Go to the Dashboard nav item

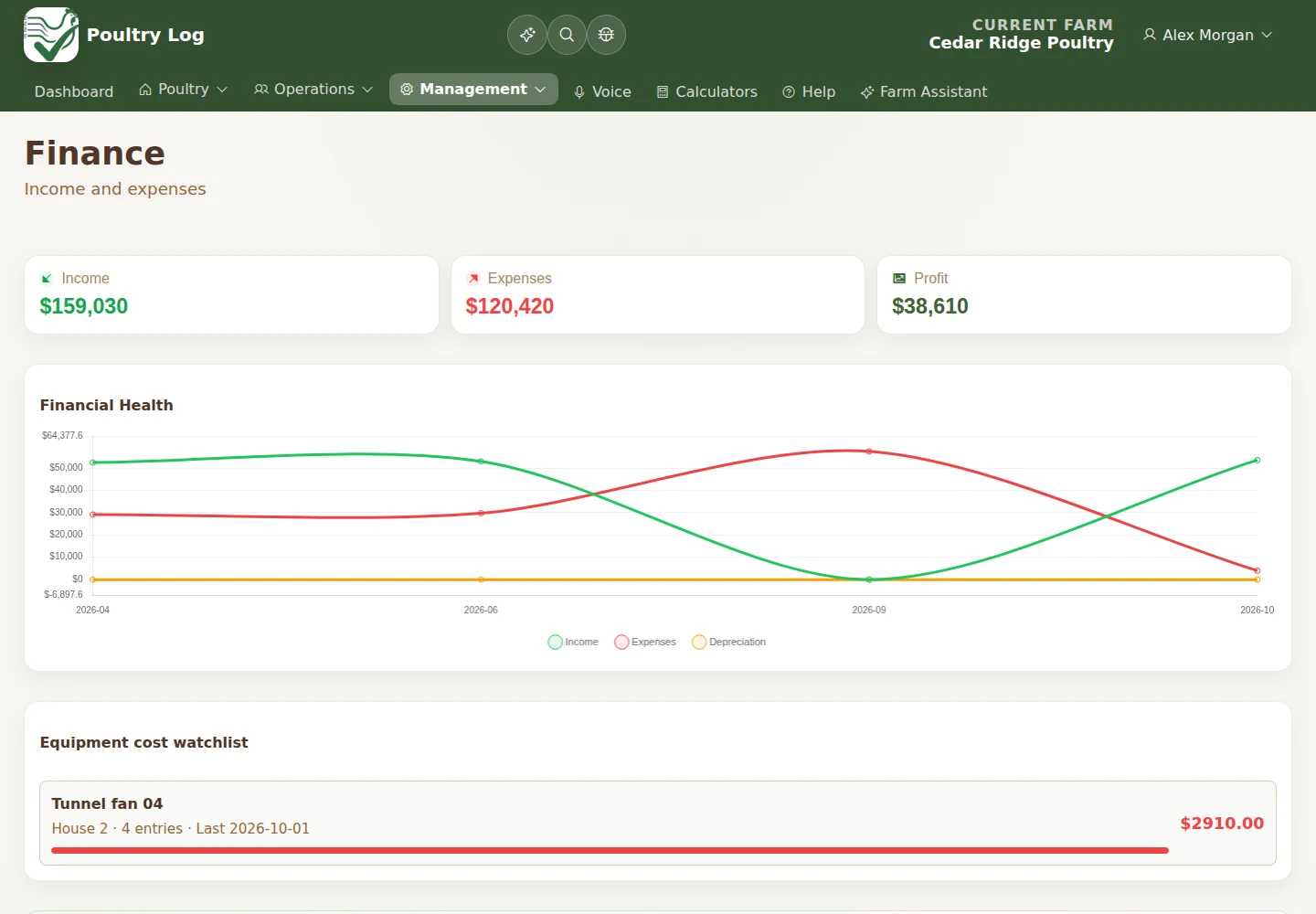74,92
